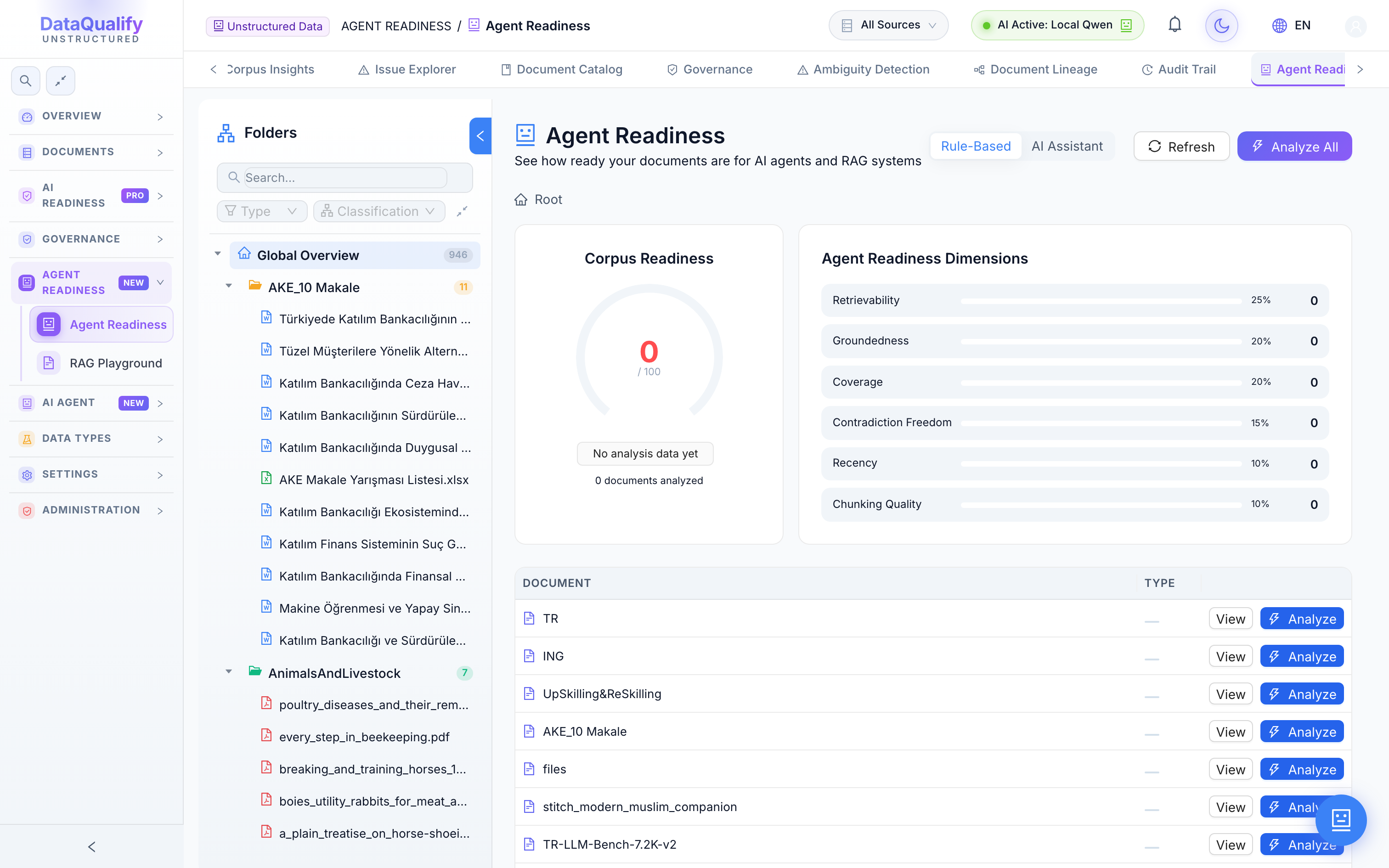The width and height of the screenshot is (1389, 868).
Task: Click the document icon in the files row
Action: pos(529,769)
